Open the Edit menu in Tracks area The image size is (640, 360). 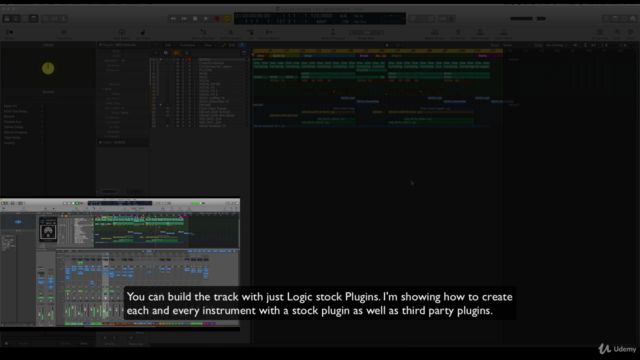[x=169, y=45]
